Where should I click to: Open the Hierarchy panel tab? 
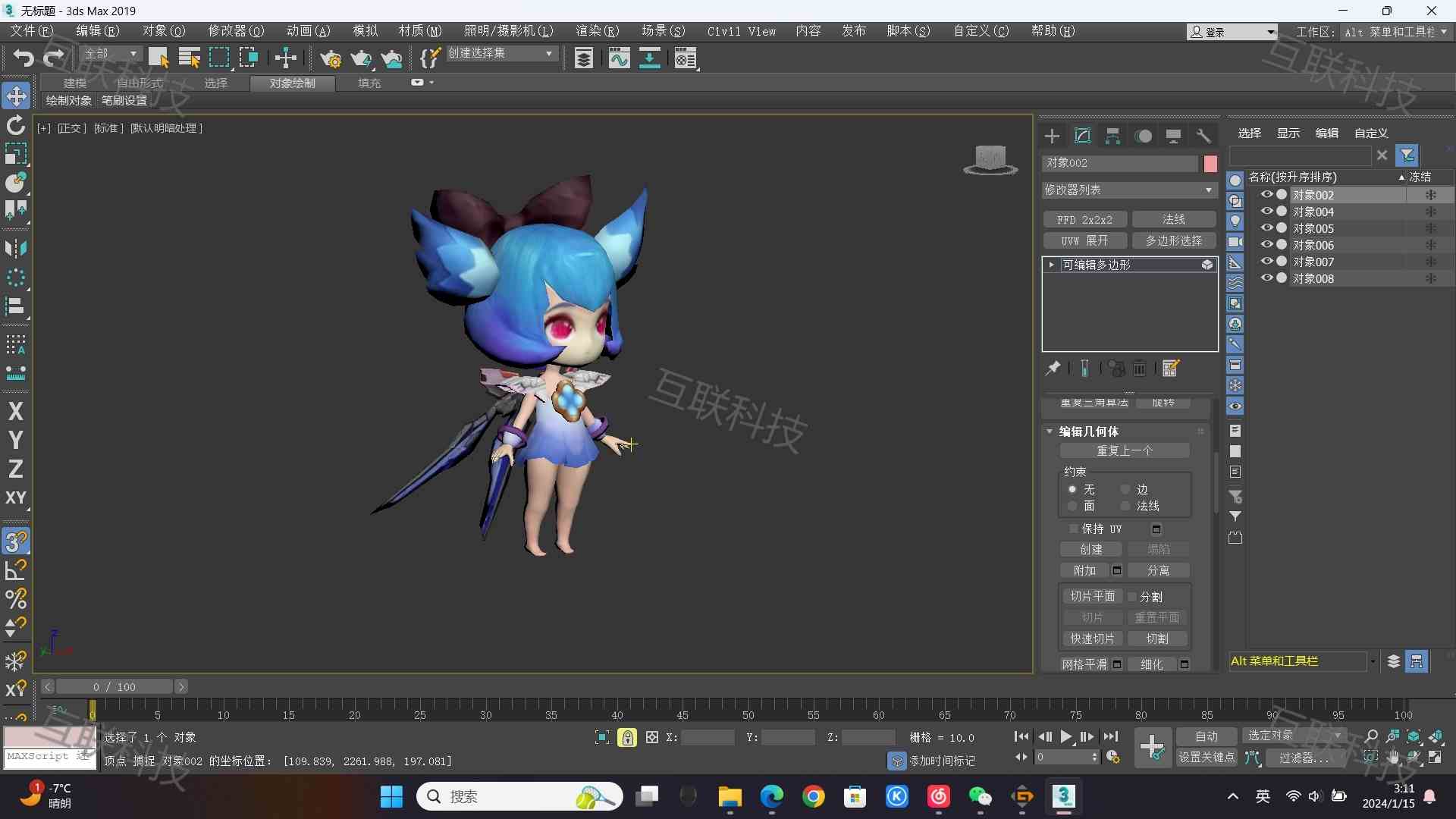[1112, 136]
